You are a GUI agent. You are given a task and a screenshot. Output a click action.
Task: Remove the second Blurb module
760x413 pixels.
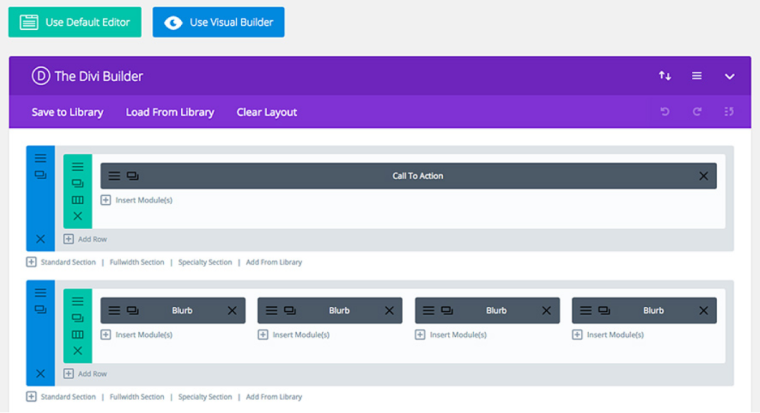[x=389, y=310]
